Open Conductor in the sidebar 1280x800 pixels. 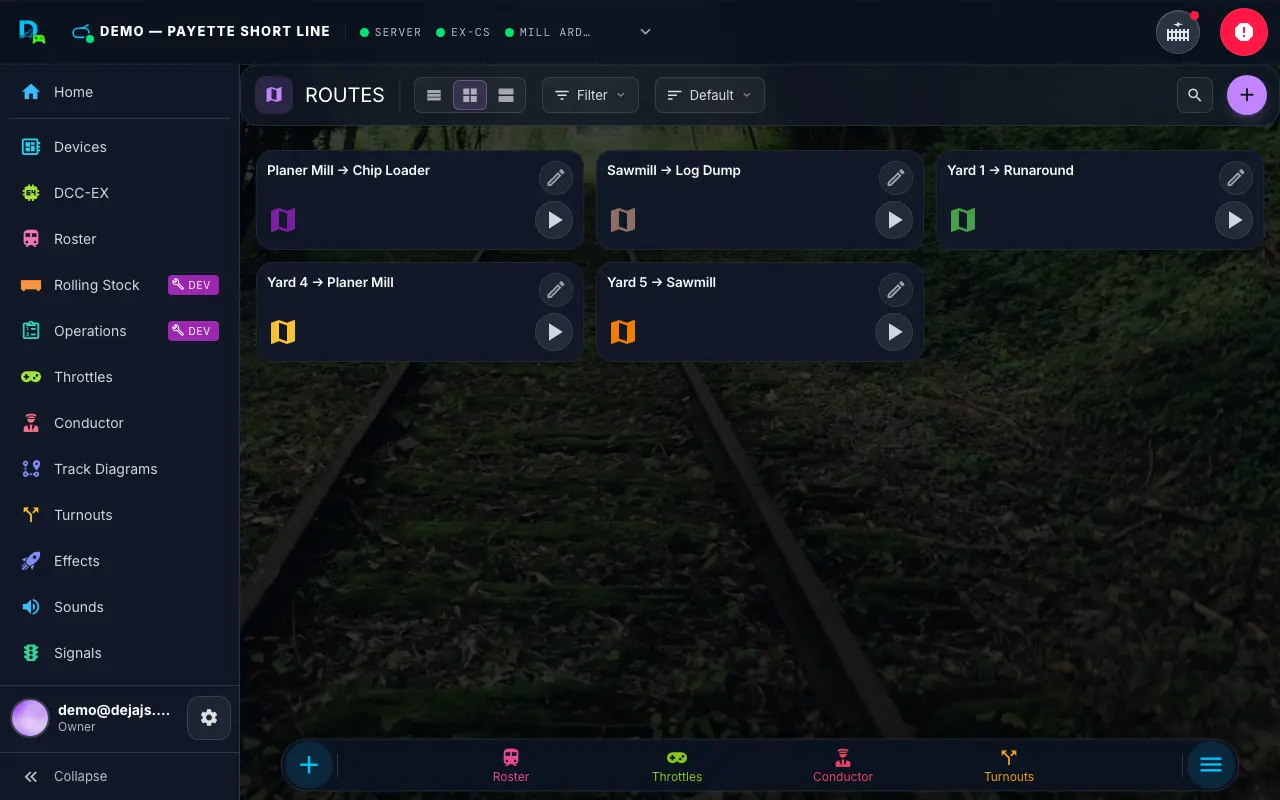click(x=119, y=423)
